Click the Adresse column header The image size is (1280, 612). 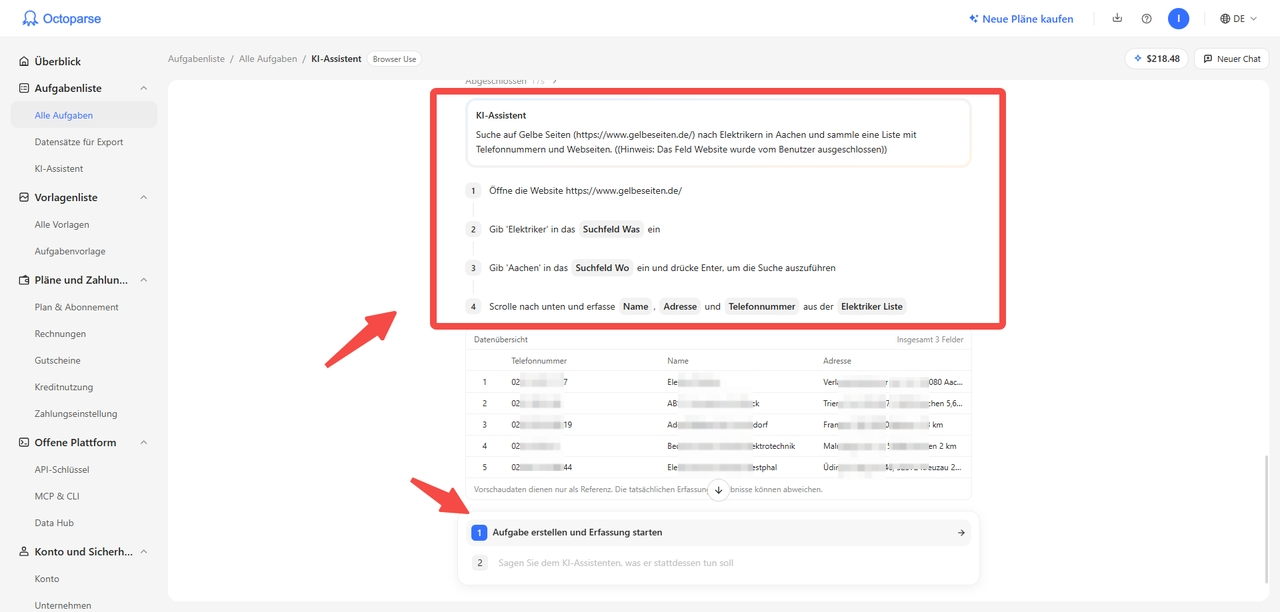837,360
